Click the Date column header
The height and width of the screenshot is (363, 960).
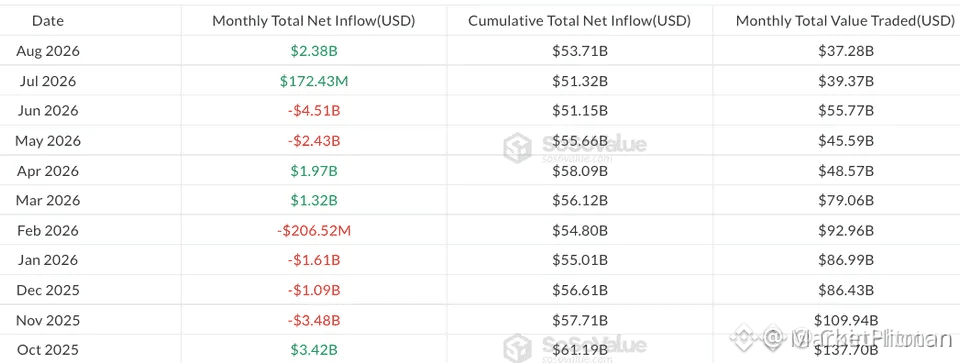(48, 20)
